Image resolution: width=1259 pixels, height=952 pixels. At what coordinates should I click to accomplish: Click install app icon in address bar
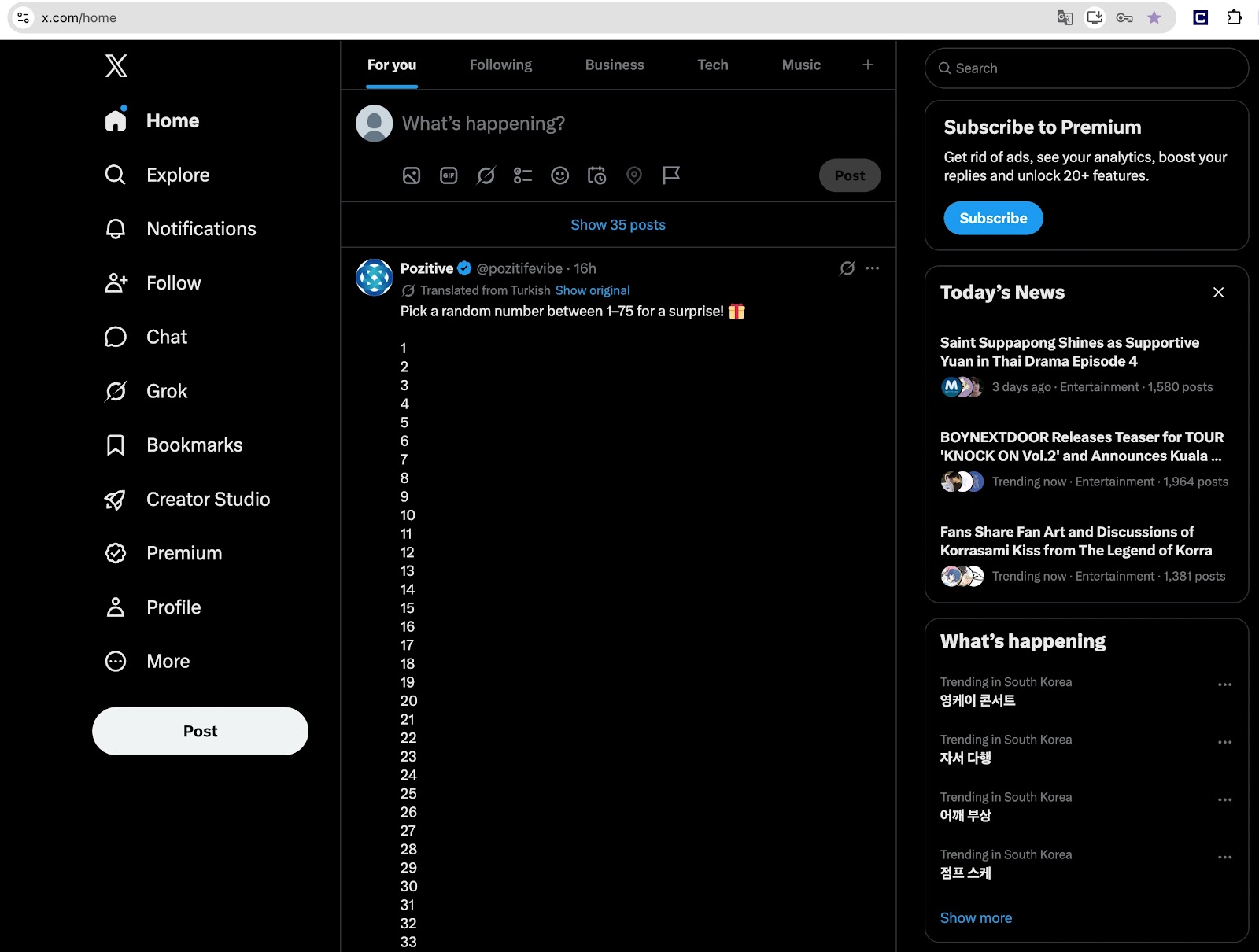(x=1095, y=17)
